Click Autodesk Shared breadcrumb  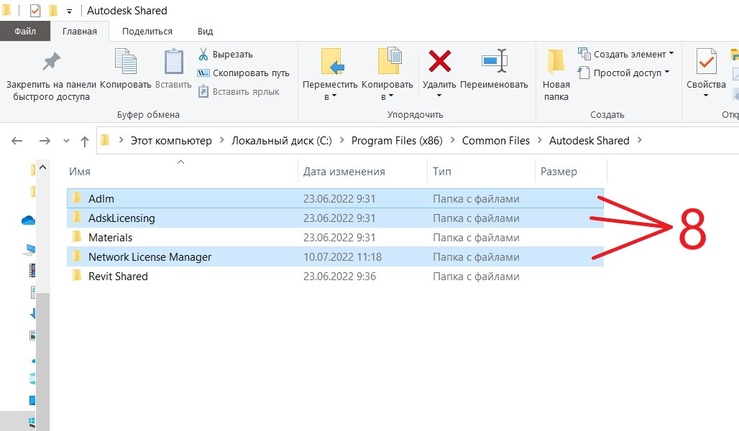click(589, 141)
